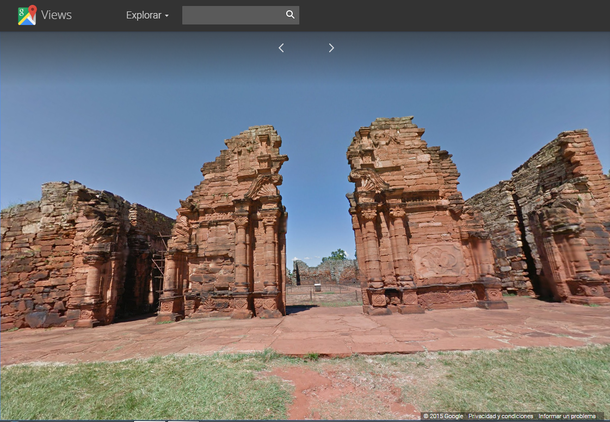
Task: Open Privacidad y condiciones link
Action: [x=500, y=416]
